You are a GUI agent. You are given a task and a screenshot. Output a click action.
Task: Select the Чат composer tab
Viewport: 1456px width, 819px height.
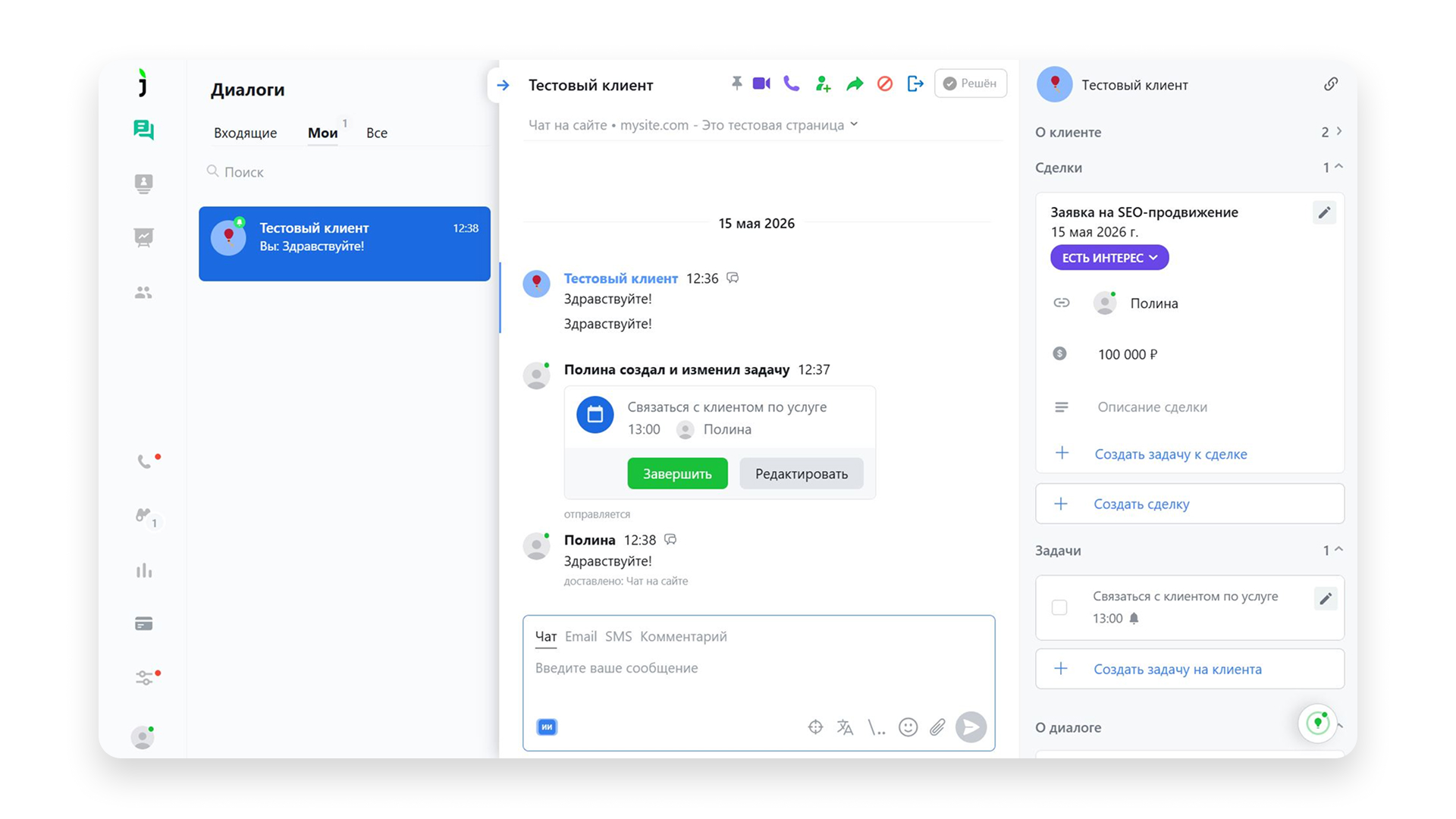546,636
